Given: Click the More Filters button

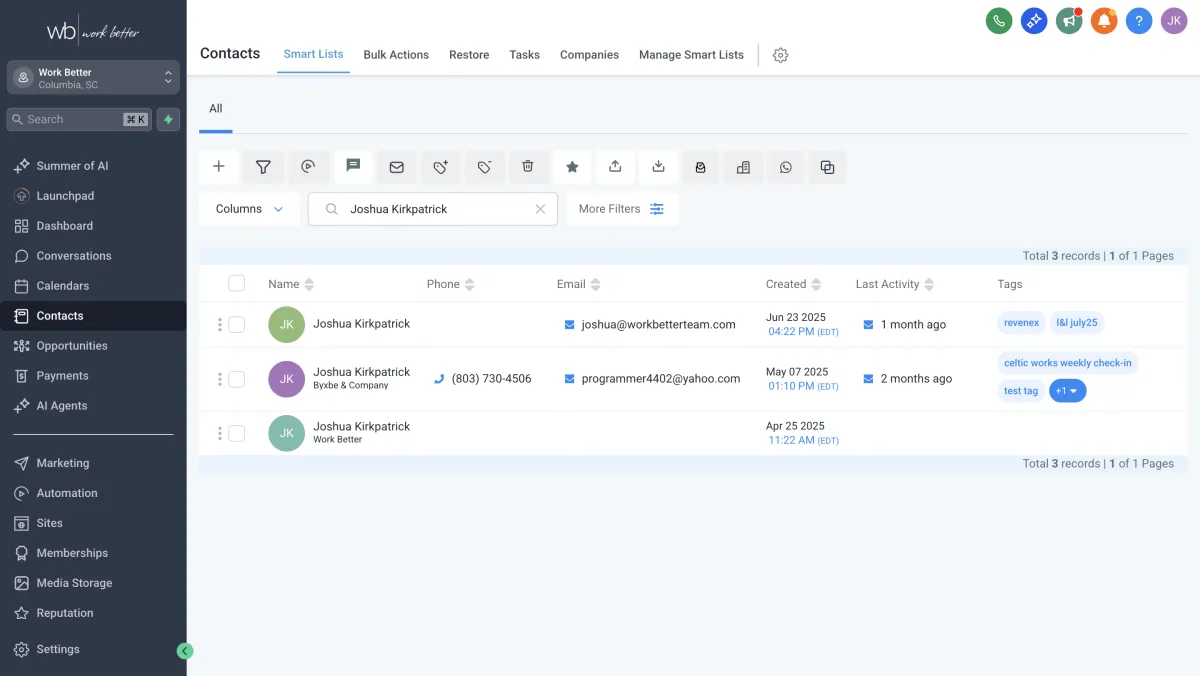Looking at the screenshot, I should [621, 209].
